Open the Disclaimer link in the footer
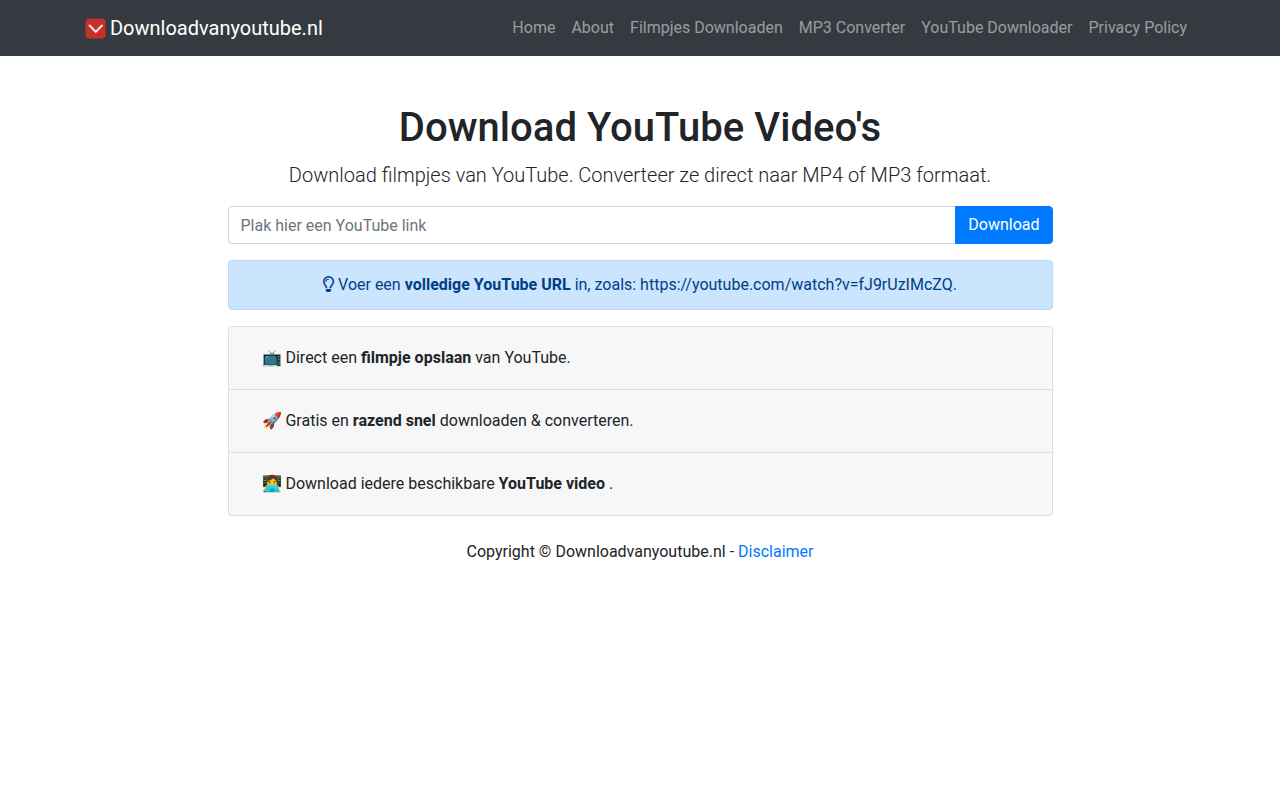The height and width of the screenshot is (800, 1280). 776,552
